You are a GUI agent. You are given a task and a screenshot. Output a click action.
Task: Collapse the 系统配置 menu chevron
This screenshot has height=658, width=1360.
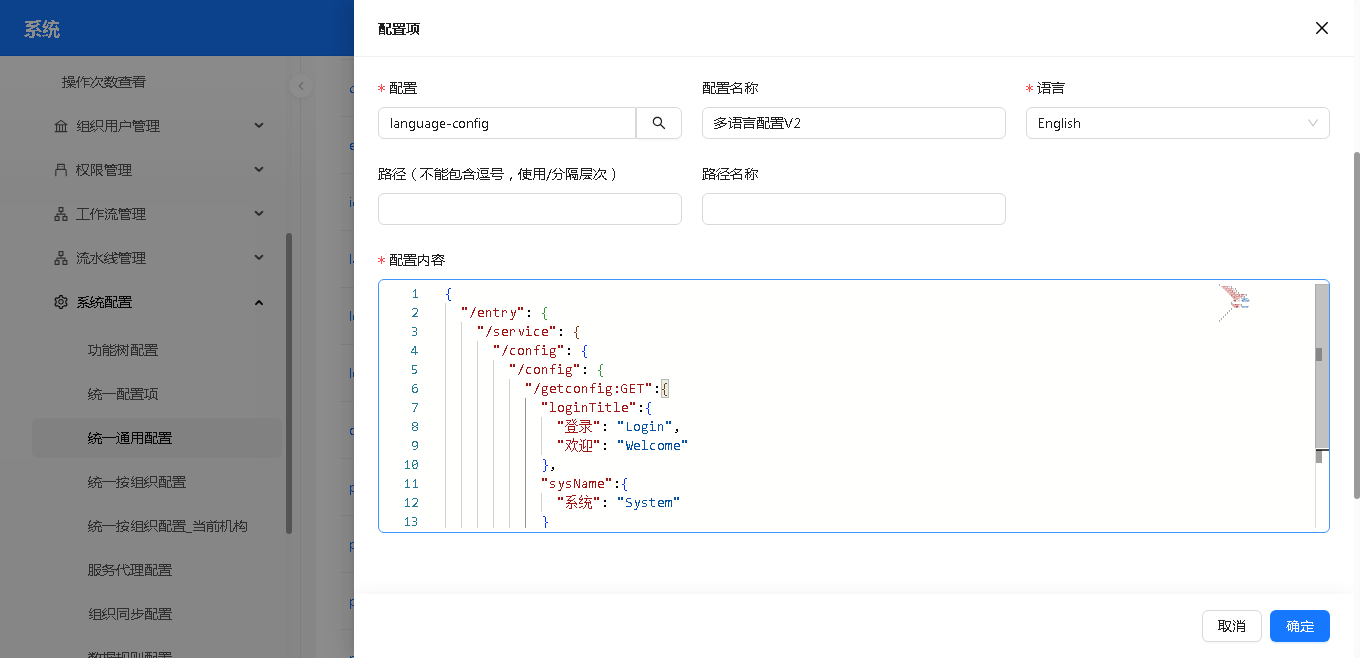(259, 302)
